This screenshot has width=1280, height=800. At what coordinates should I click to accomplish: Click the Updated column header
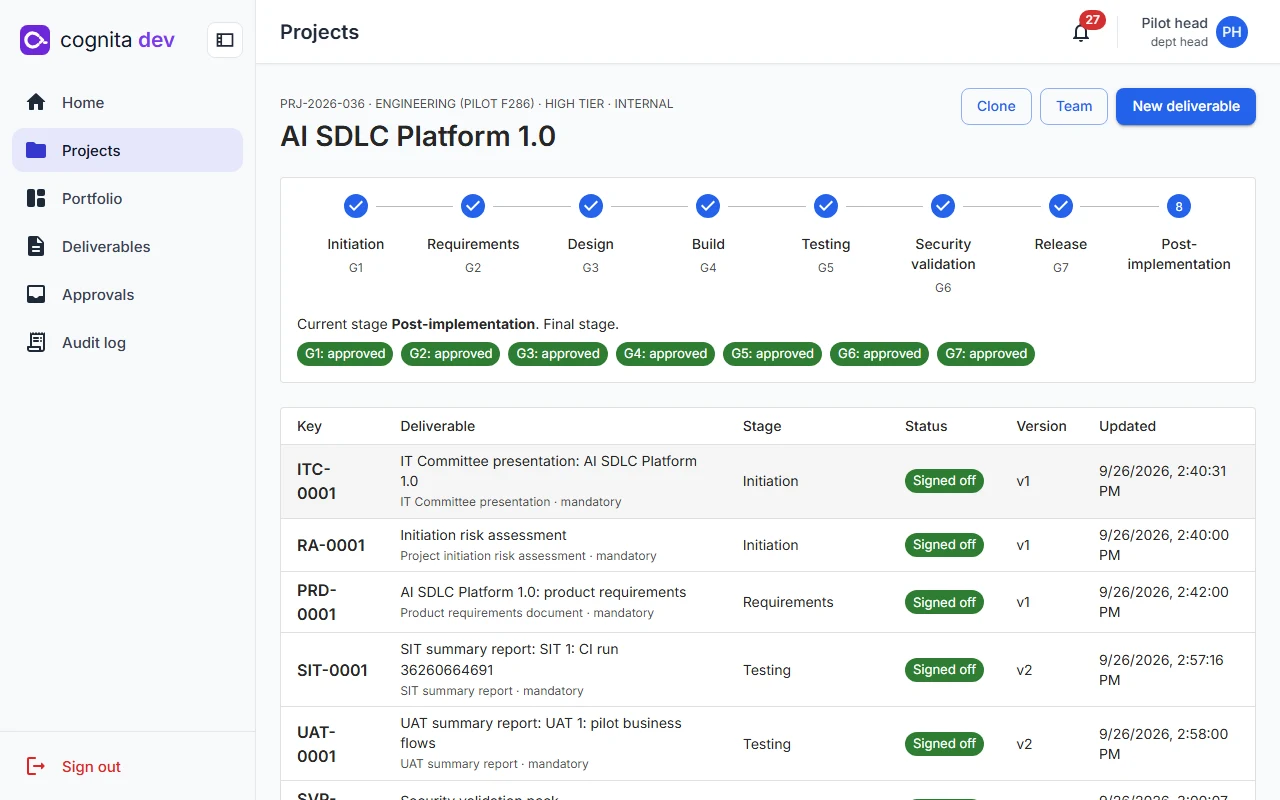pyautogui.click(x=1127, y=426)
